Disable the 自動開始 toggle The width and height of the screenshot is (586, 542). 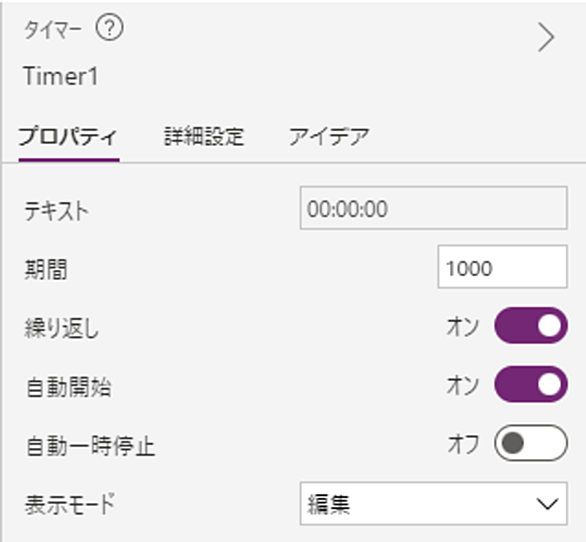531,384
